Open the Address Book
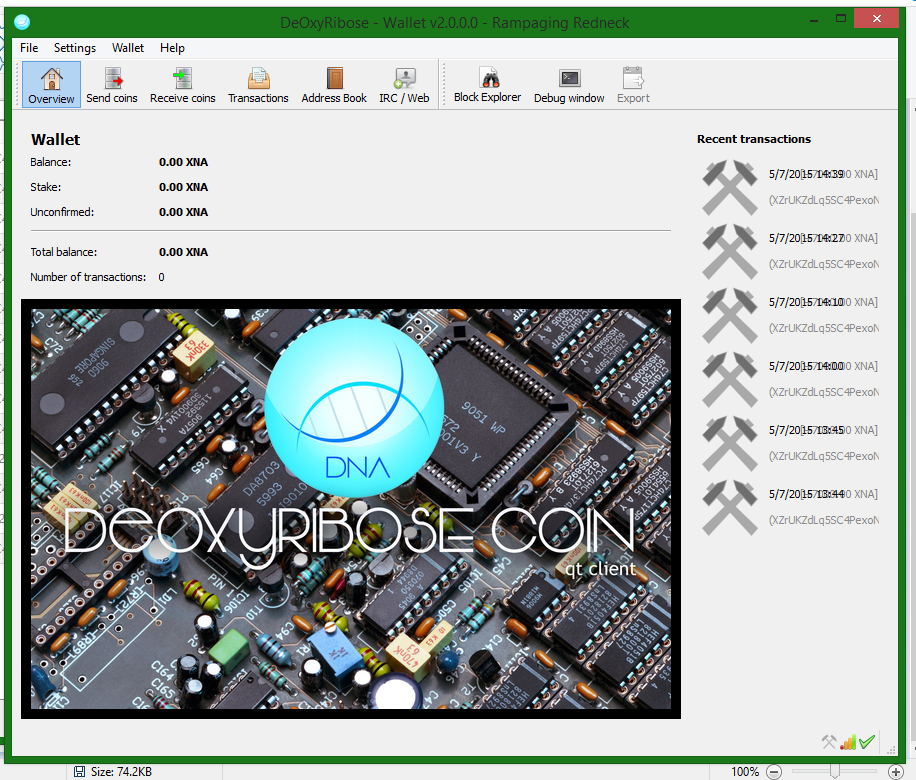This screenshot has height=780, width=916. click(x=334, y=85)
